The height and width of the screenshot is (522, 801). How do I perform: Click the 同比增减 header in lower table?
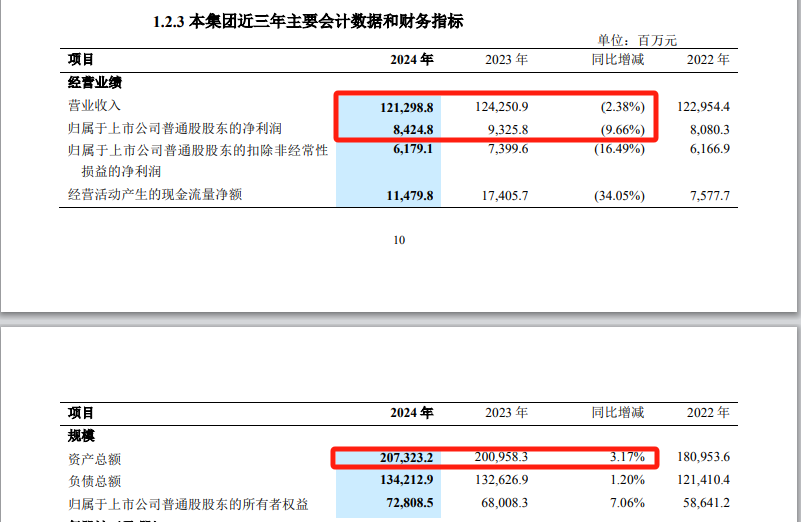click(618, 413)
